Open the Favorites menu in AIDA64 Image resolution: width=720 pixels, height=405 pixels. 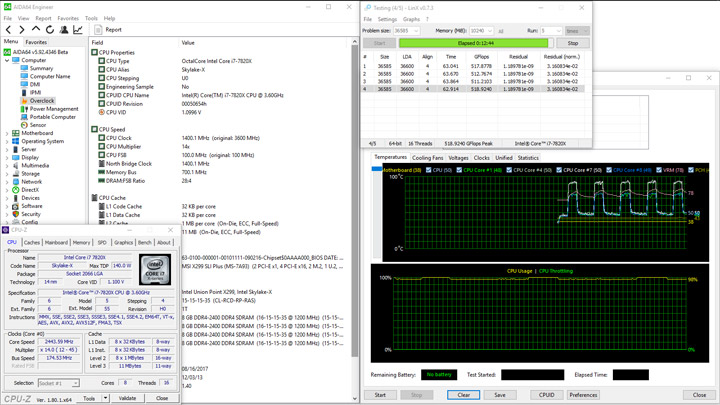click(x=68, y=18)
